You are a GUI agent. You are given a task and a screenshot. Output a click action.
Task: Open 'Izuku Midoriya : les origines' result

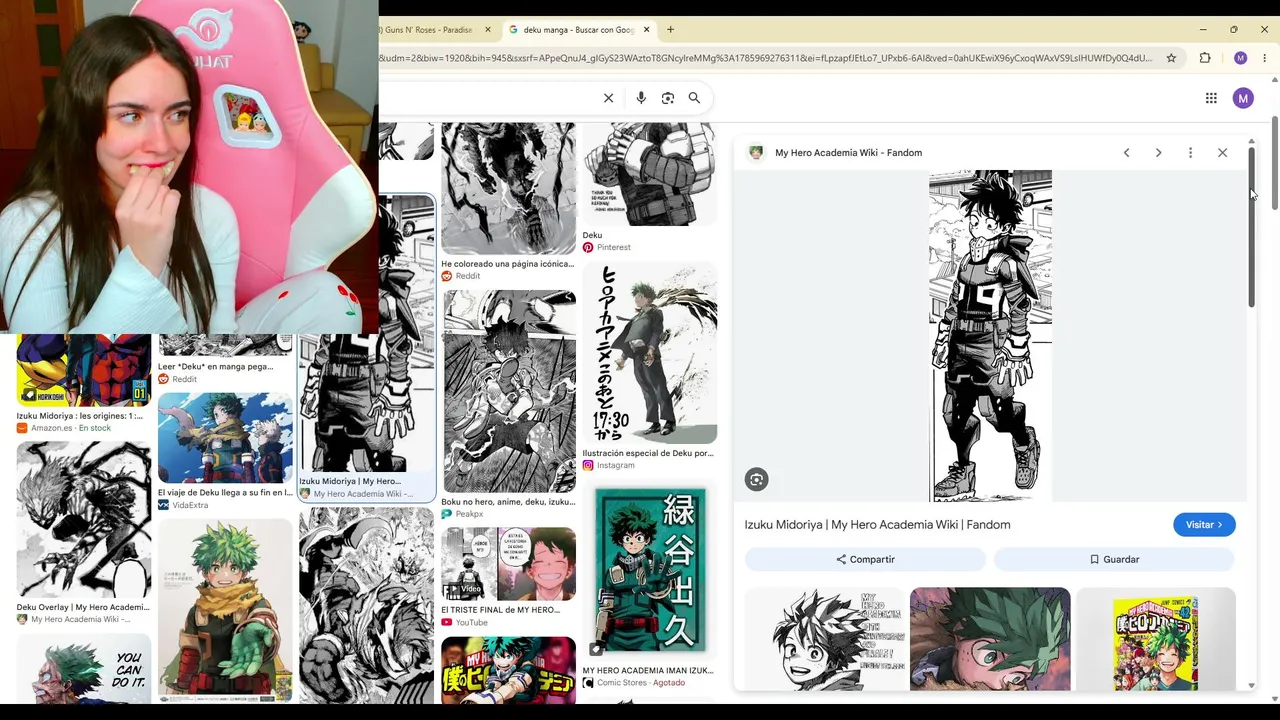pos(80,416)
